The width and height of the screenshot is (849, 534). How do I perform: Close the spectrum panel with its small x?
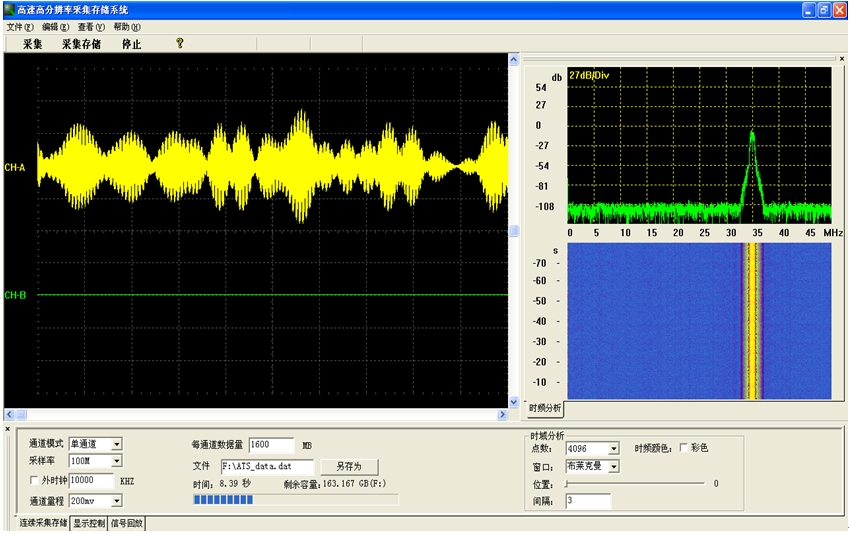pos(842,58)
